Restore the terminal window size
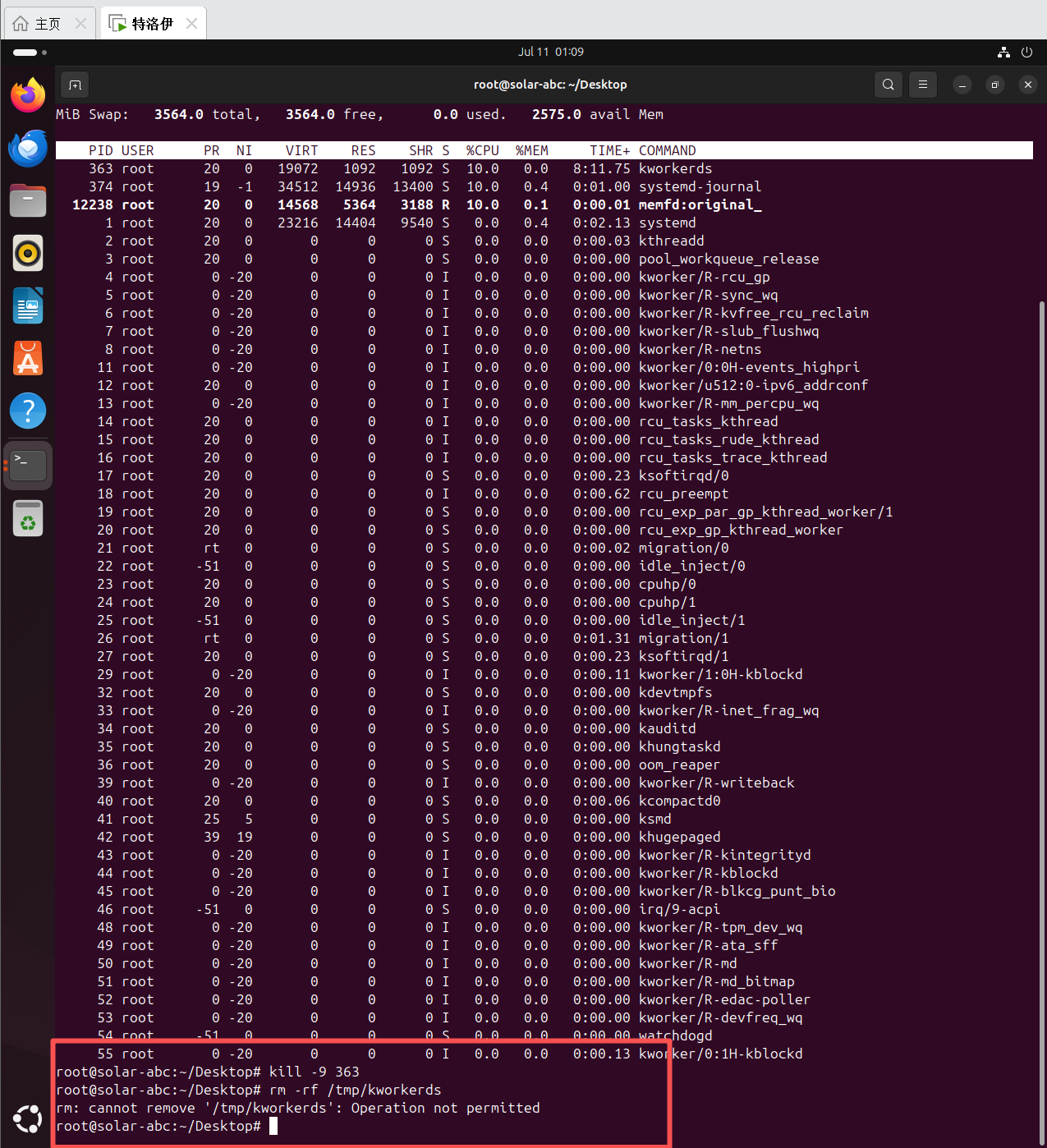 [x=995, y=85]
